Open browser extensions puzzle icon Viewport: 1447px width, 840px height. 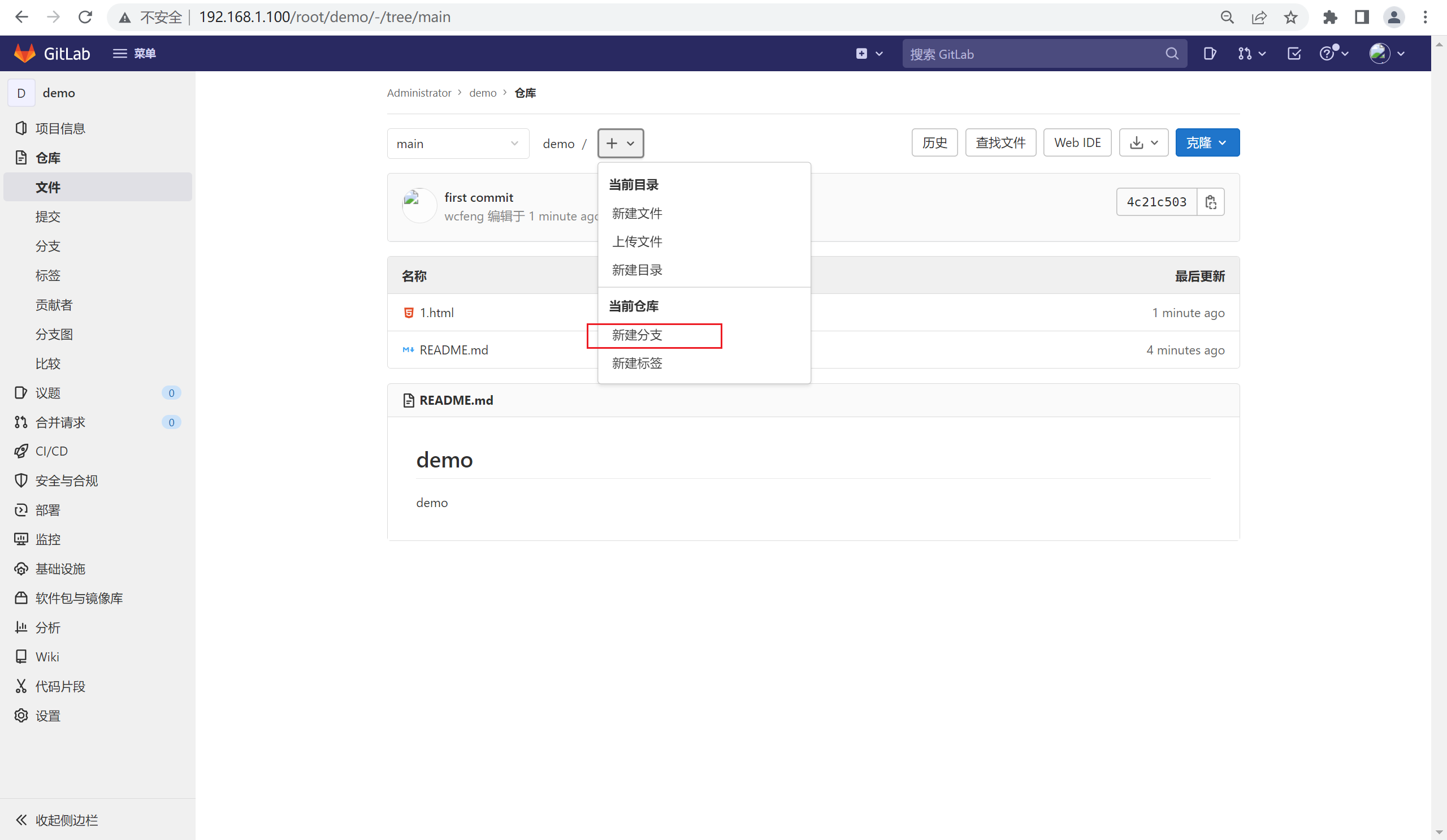[1330, 17]
